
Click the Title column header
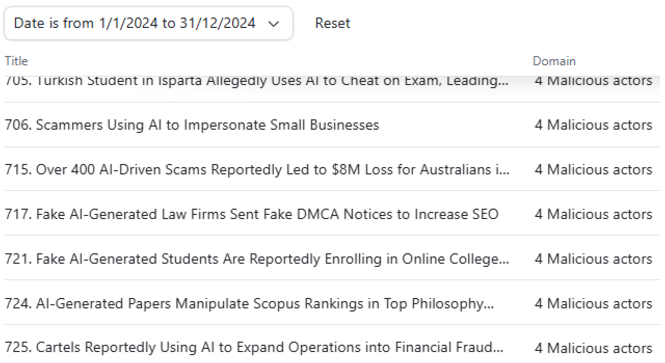point(16,61)
